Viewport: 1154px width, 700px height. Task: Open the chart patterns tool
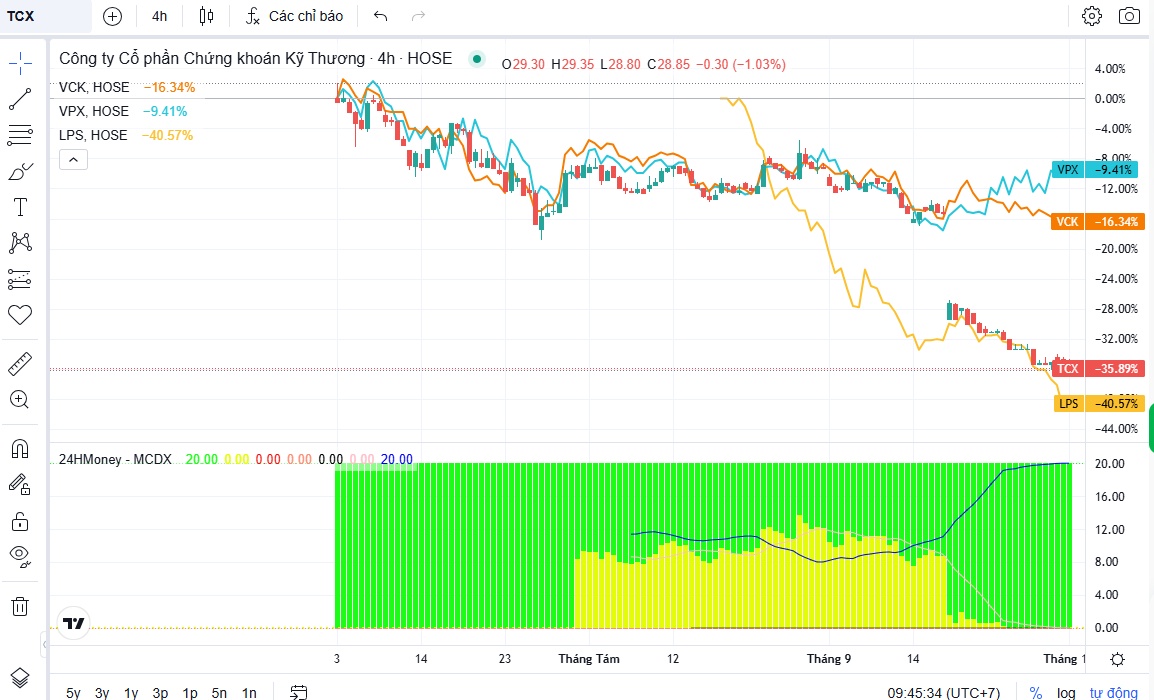pos(20,243)
